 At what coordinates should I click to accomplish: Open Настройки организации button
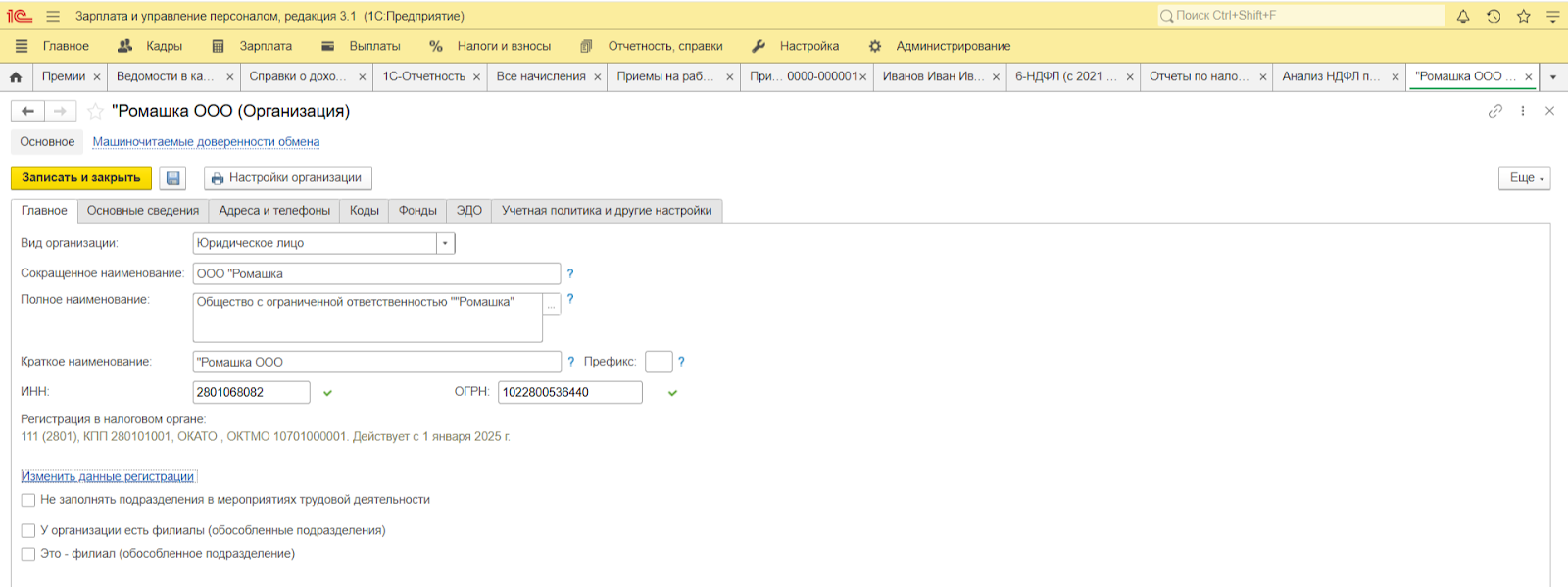click(x=288, y=178)
